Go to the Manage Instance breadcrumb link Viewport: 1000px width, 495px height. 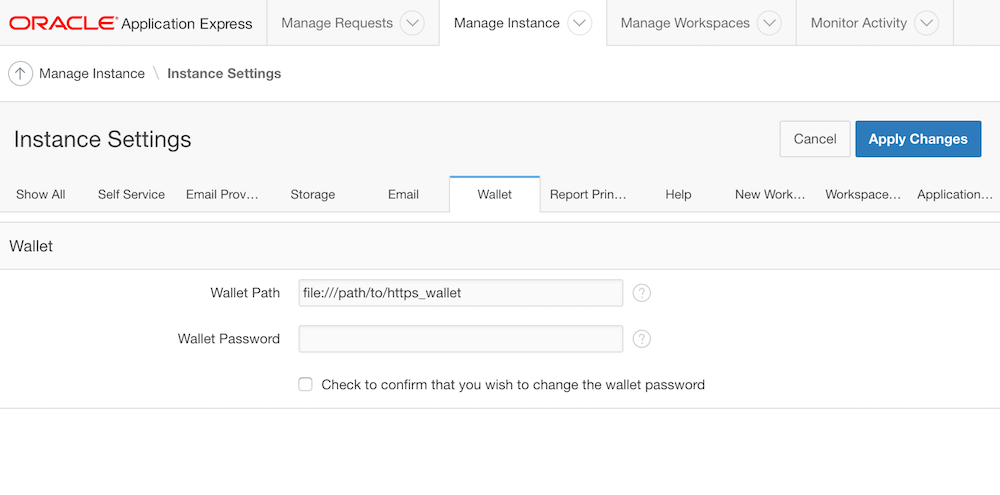coord(92,74)
